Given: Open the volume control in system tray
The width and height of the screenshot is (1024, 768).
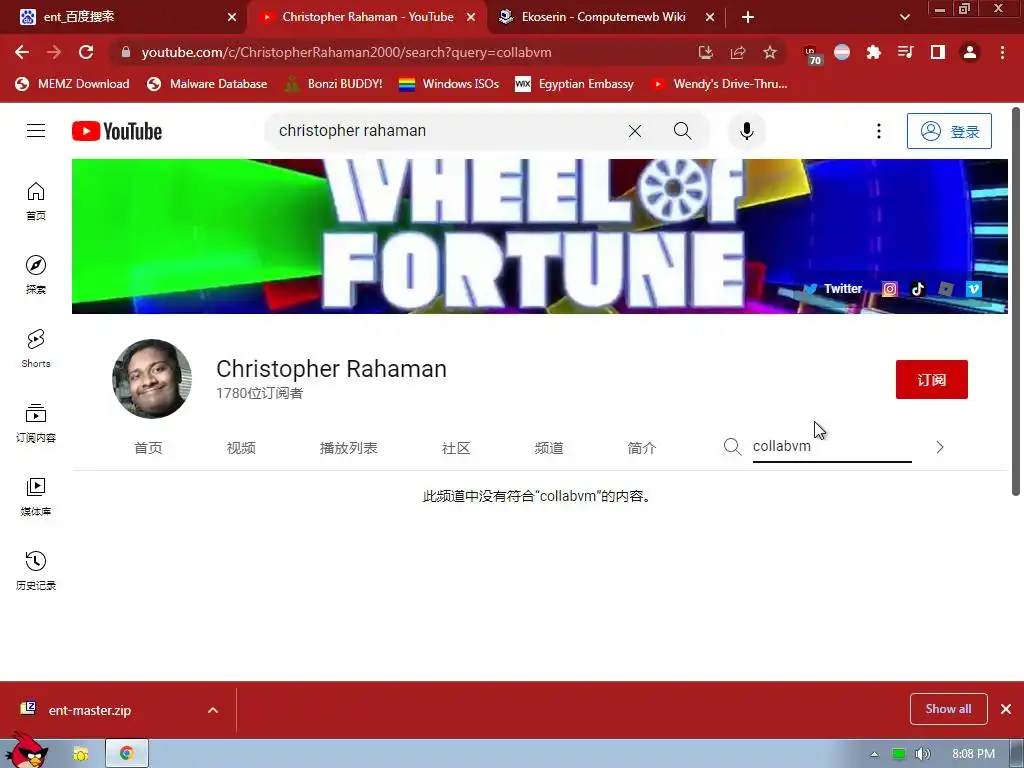Looking at the screenshot, I should 922,754.
